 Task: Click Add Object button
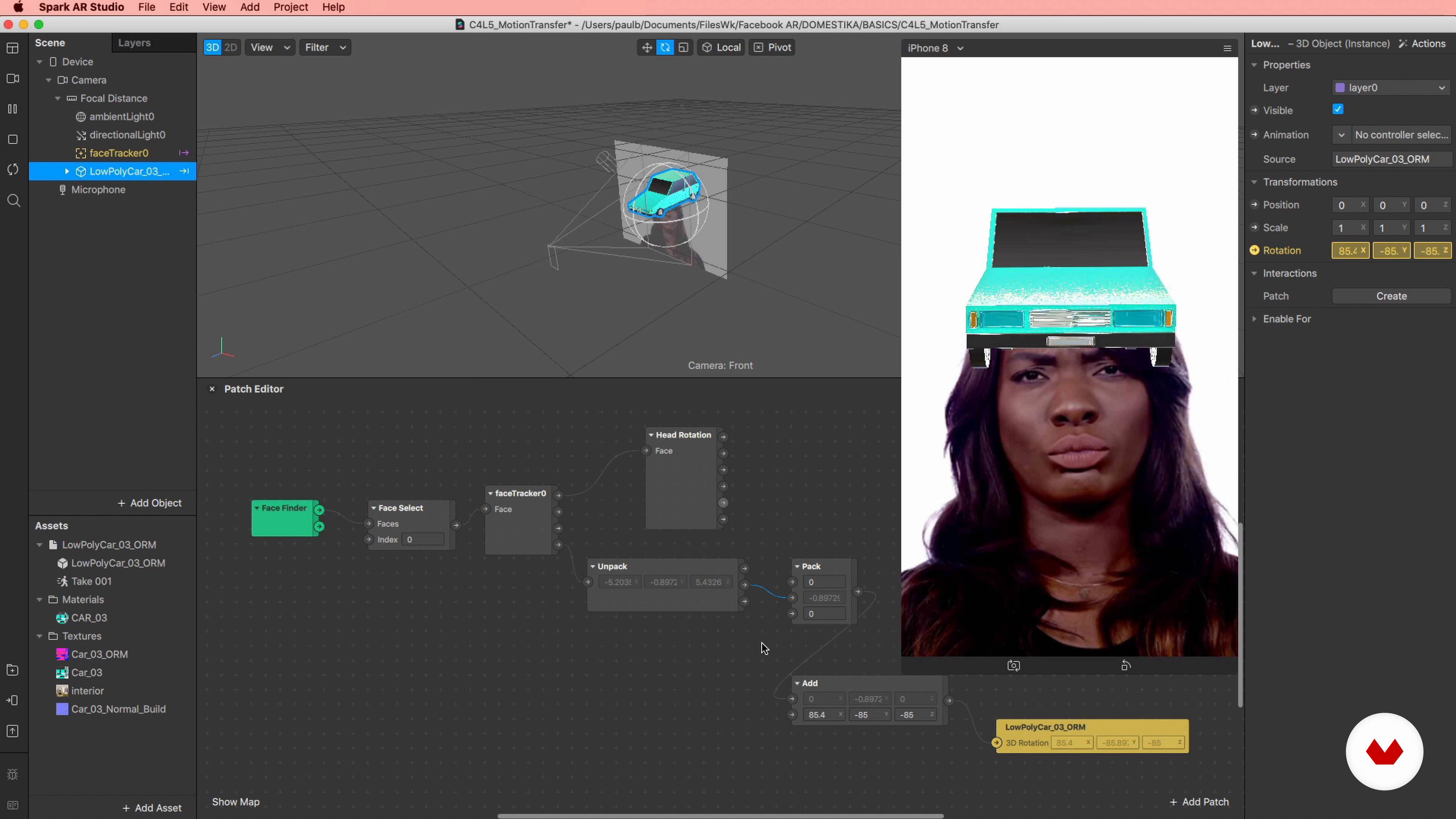(x=149, y=503)
